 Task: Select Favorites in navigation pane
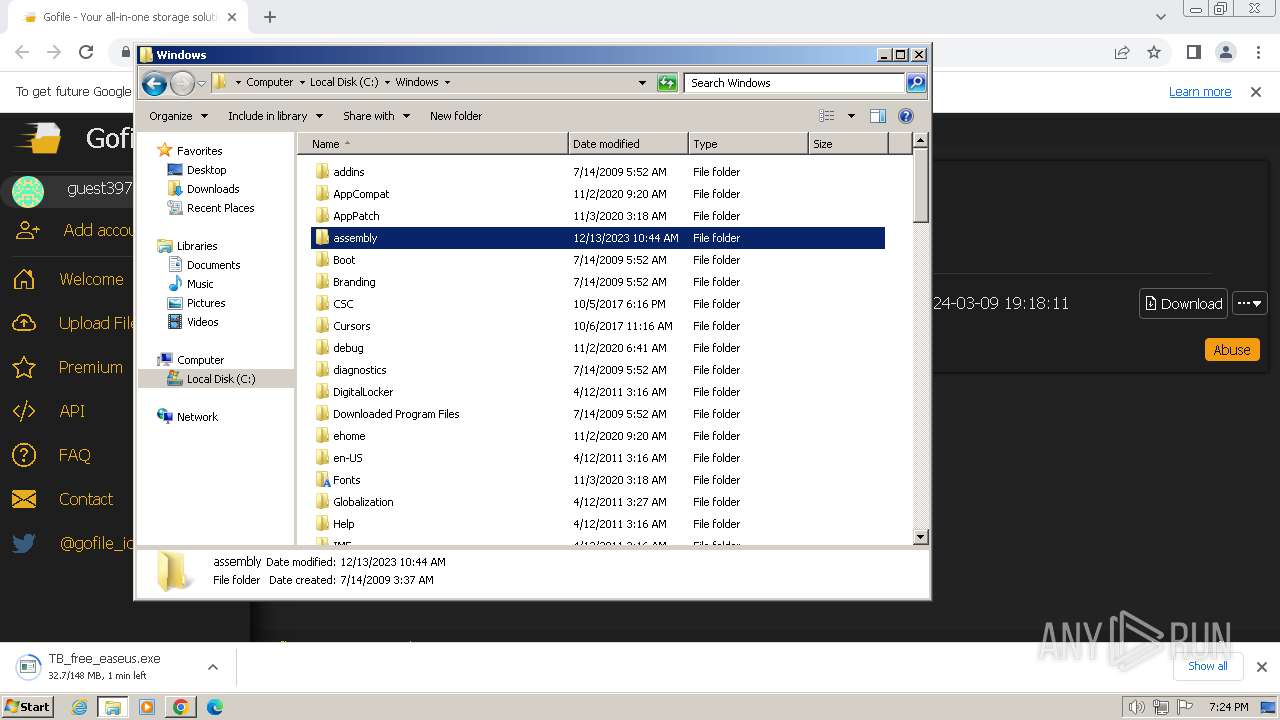[x=199, y=151]
